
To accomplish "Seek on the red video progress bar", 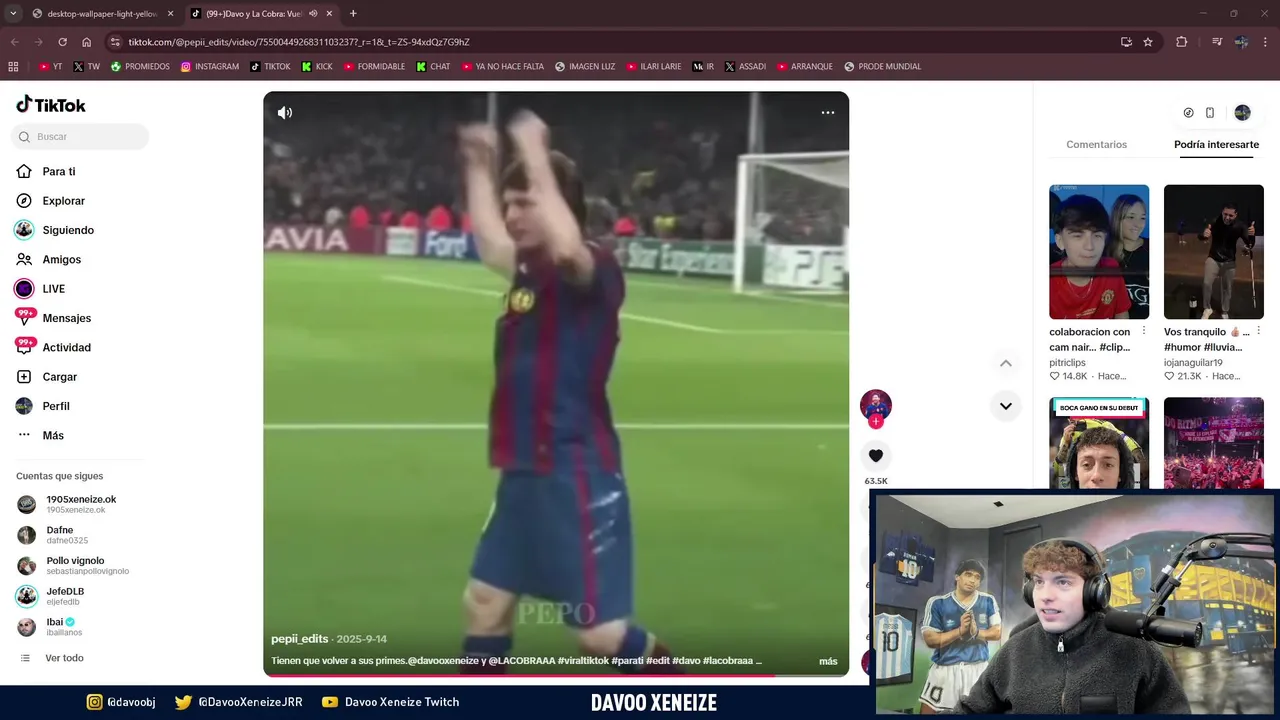I will tap(556, 675).
